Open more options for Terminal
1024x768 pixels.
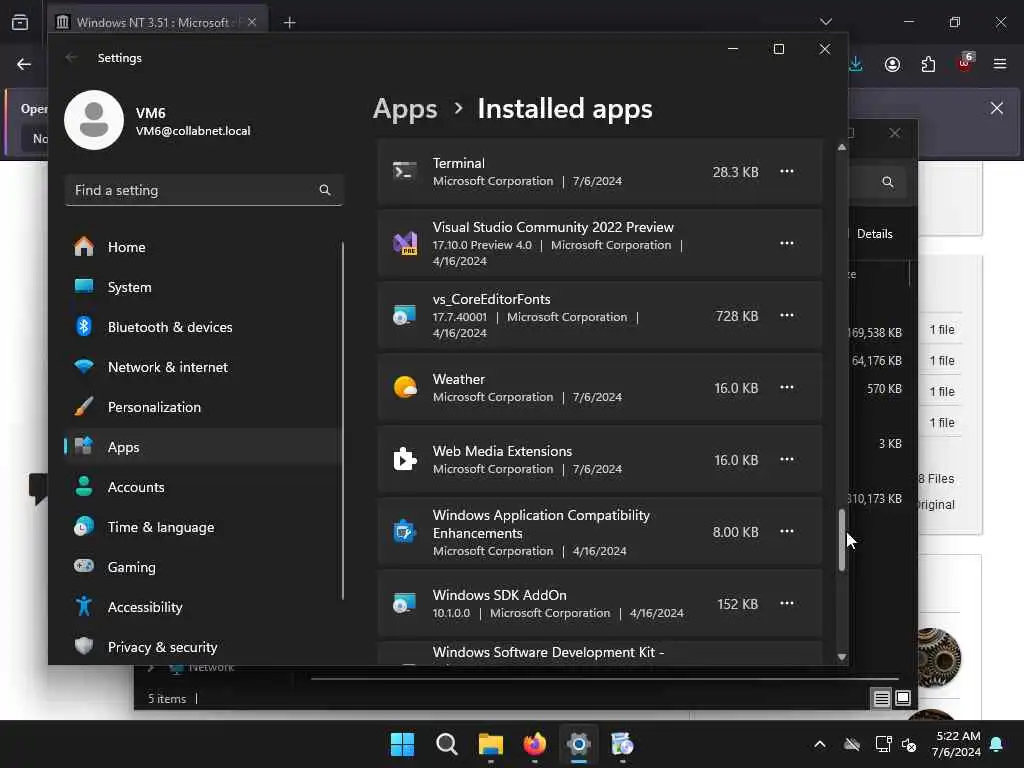[x=787, y=171]
